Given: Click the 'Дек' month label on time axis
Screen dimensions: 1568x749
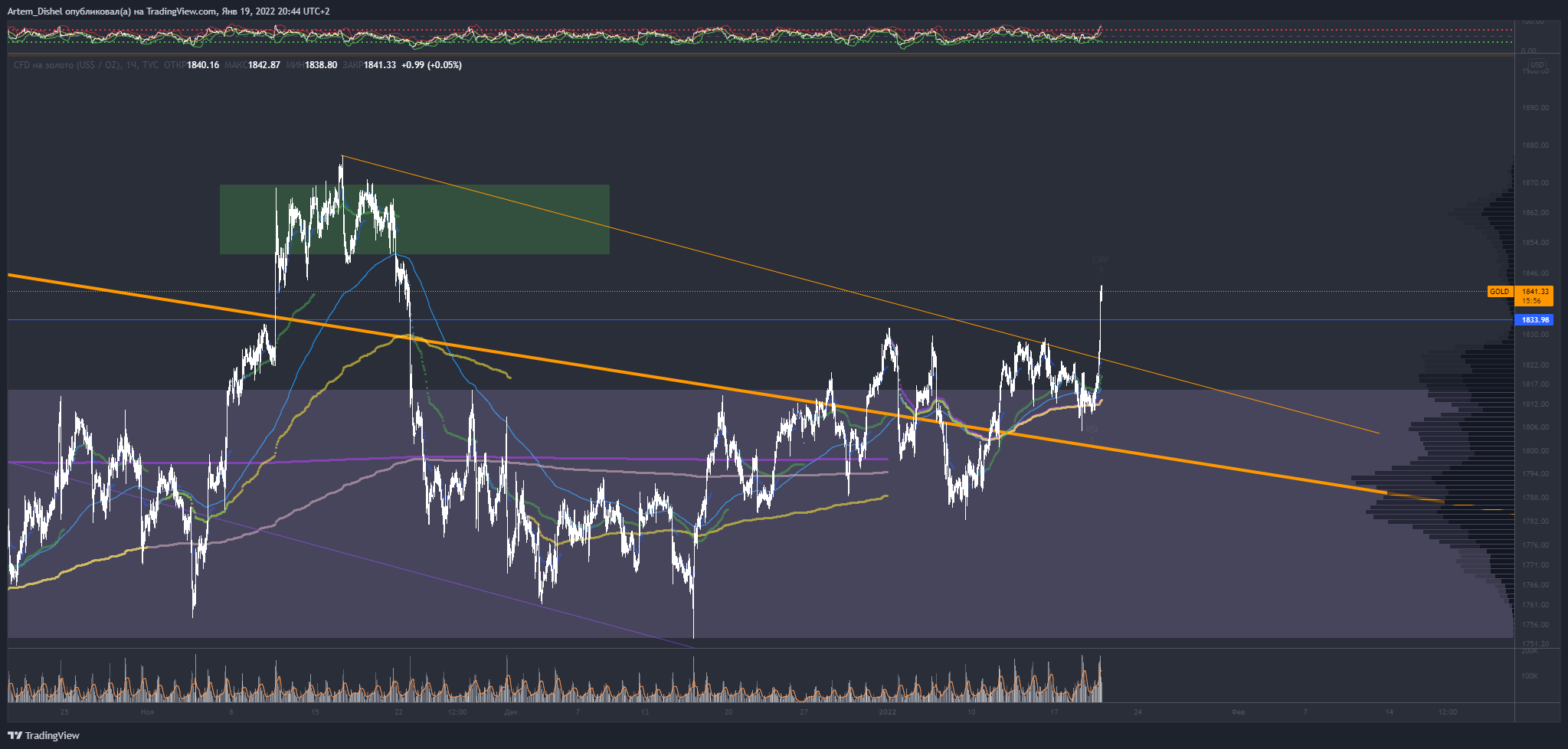Looking at the screenshot, I should tap(511, 712).
